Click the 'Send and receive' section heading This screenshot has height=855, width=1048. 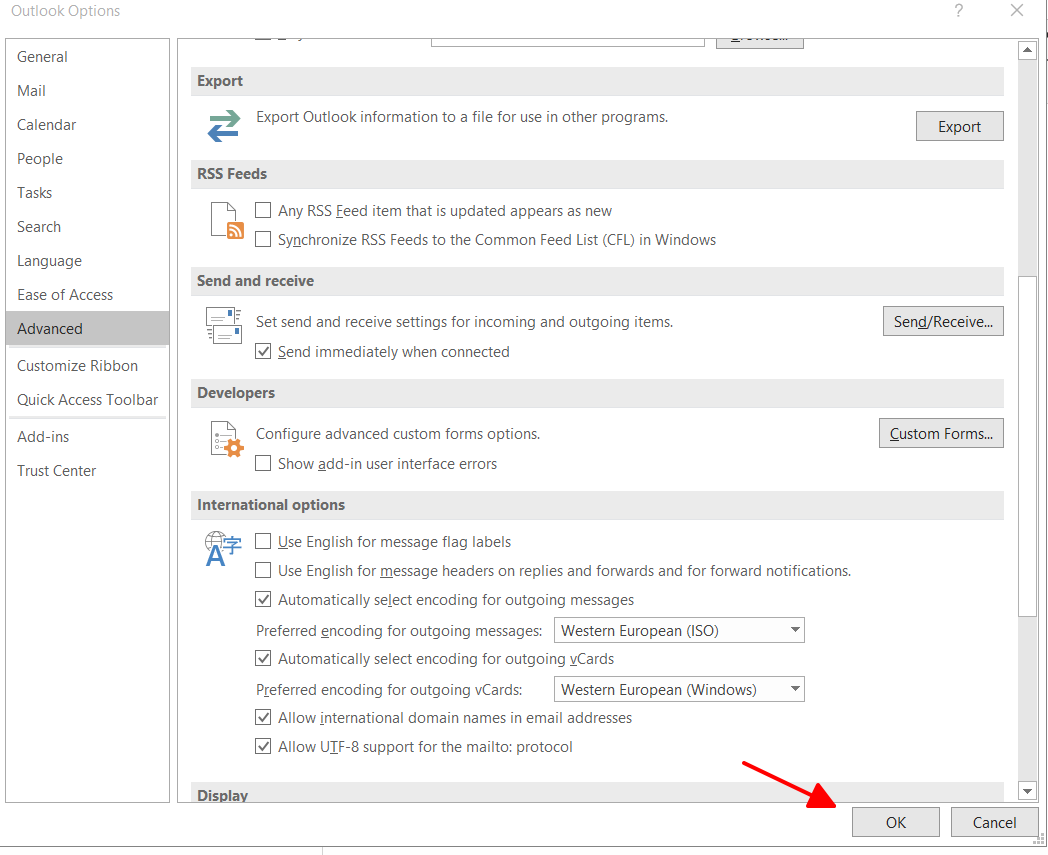tap(255, 281)
